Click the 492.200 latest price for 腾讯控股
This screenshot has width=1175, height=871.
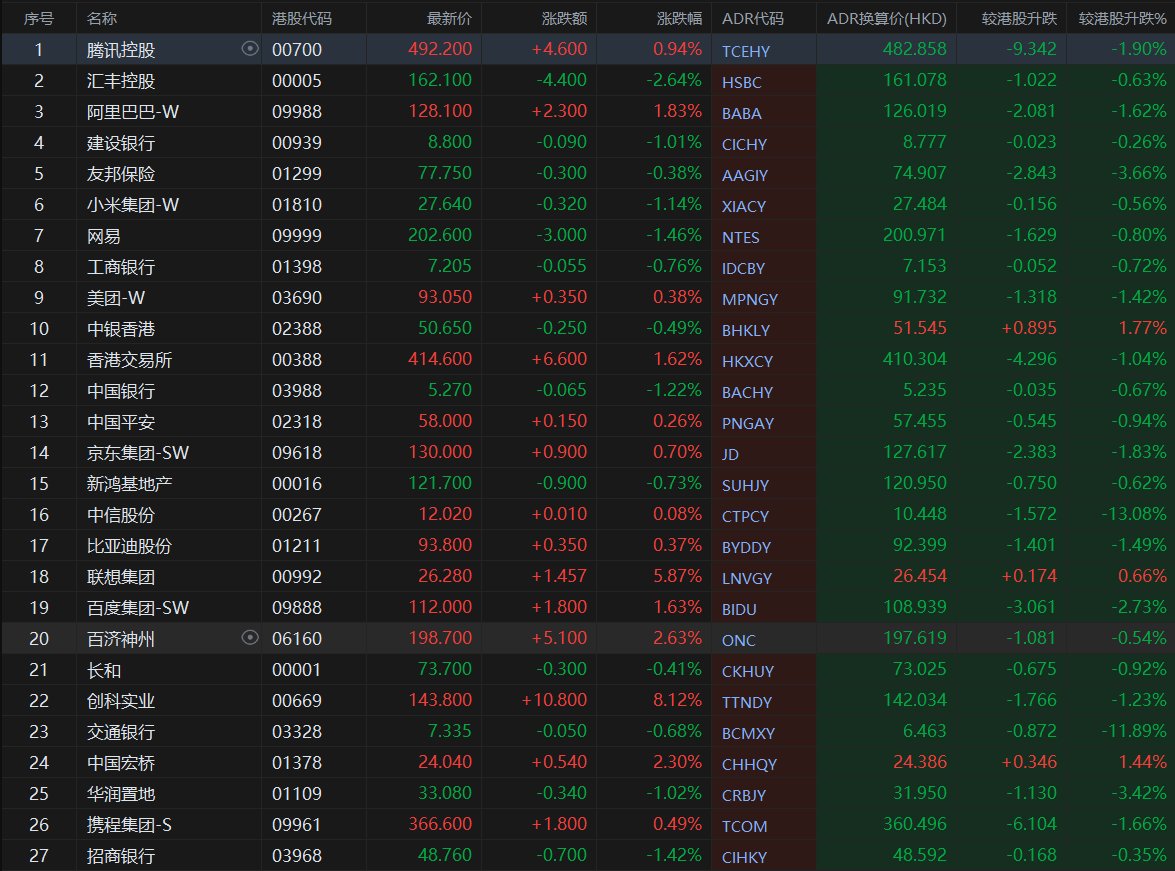click(440, 49)
